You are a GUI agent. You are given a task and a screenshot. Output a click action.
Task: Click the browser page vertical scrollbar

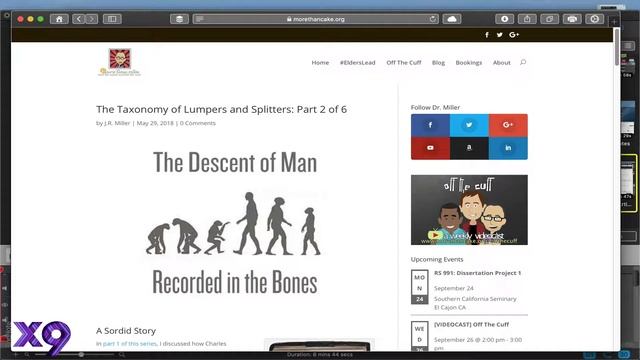[617, 47]
